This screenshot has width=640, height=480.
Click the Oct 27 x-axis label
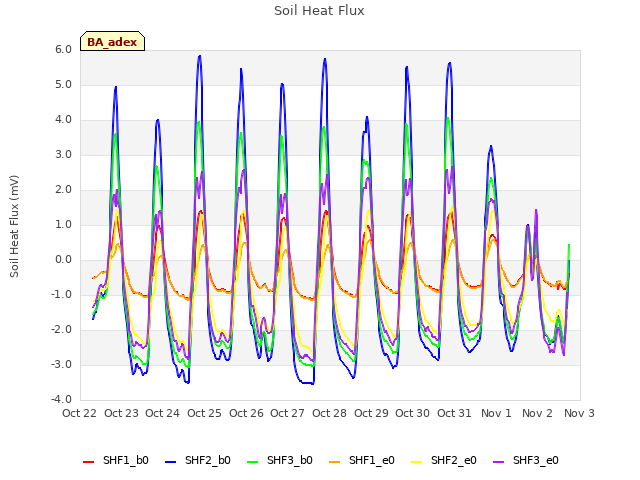point(287,413)
